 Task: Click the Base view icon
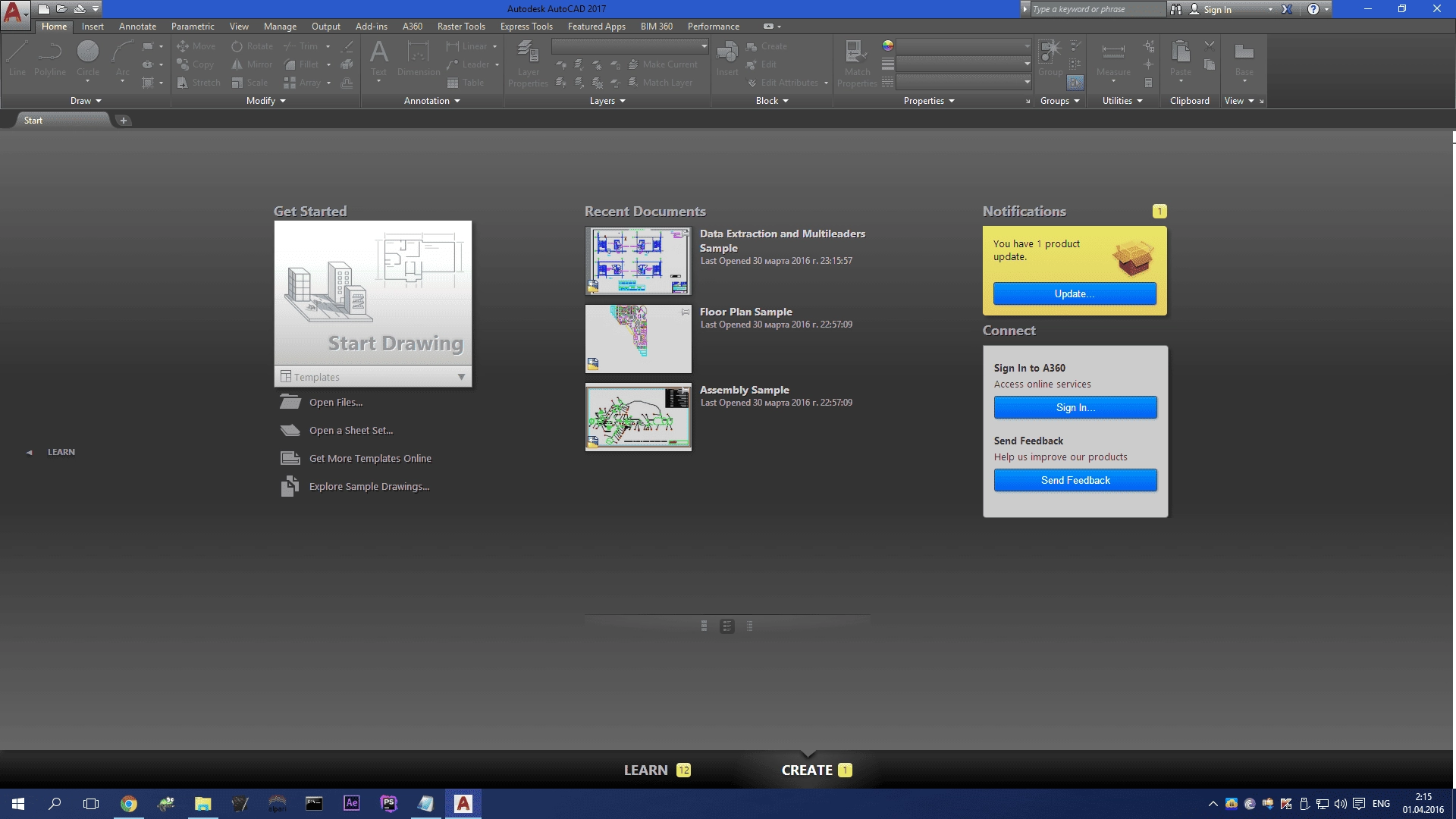pos(1244,59)
